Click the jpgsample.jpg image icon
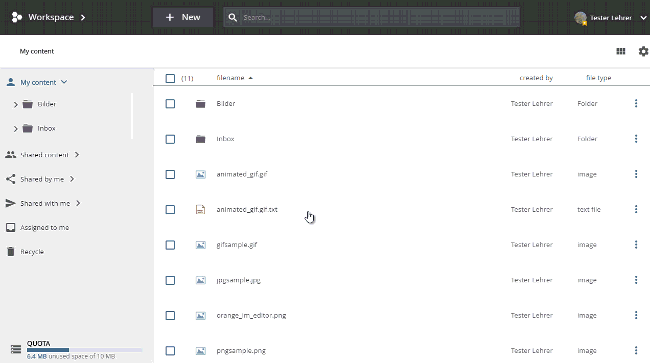This screenshot has height=363, width=650. coord(201,281)
